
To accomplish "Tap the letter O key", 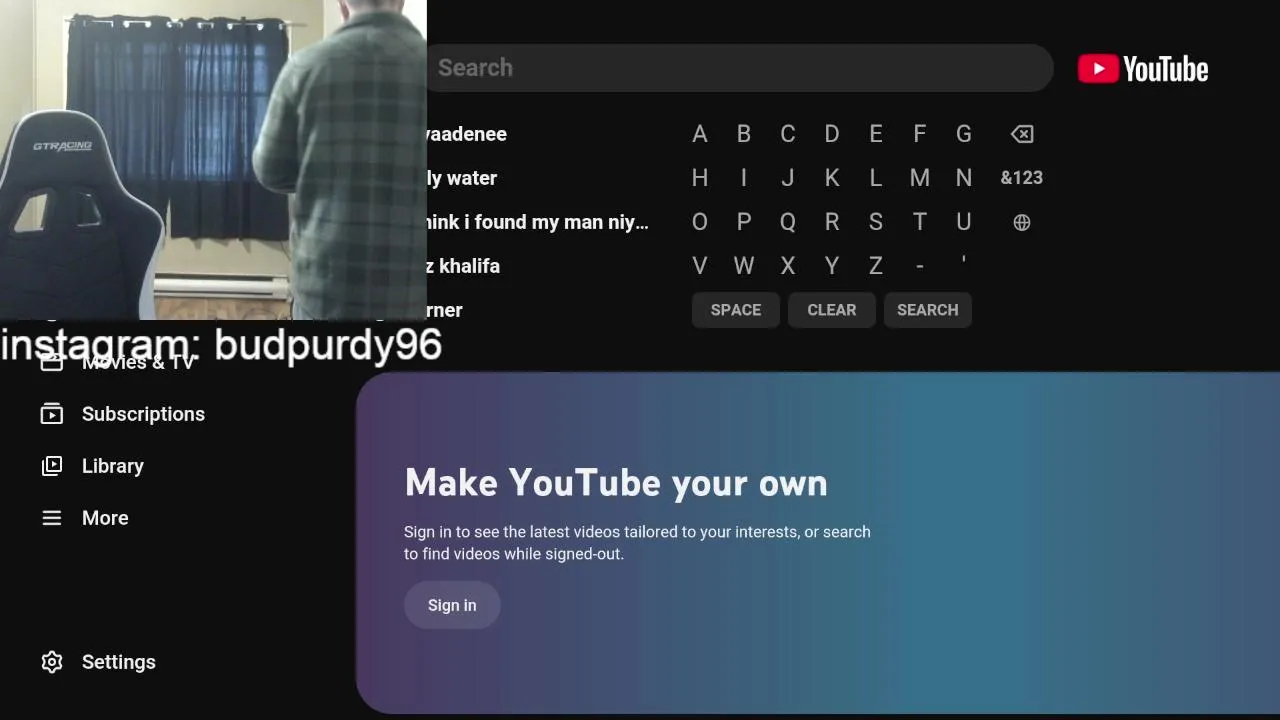I will pyautogui.click(x=700, y=222).
